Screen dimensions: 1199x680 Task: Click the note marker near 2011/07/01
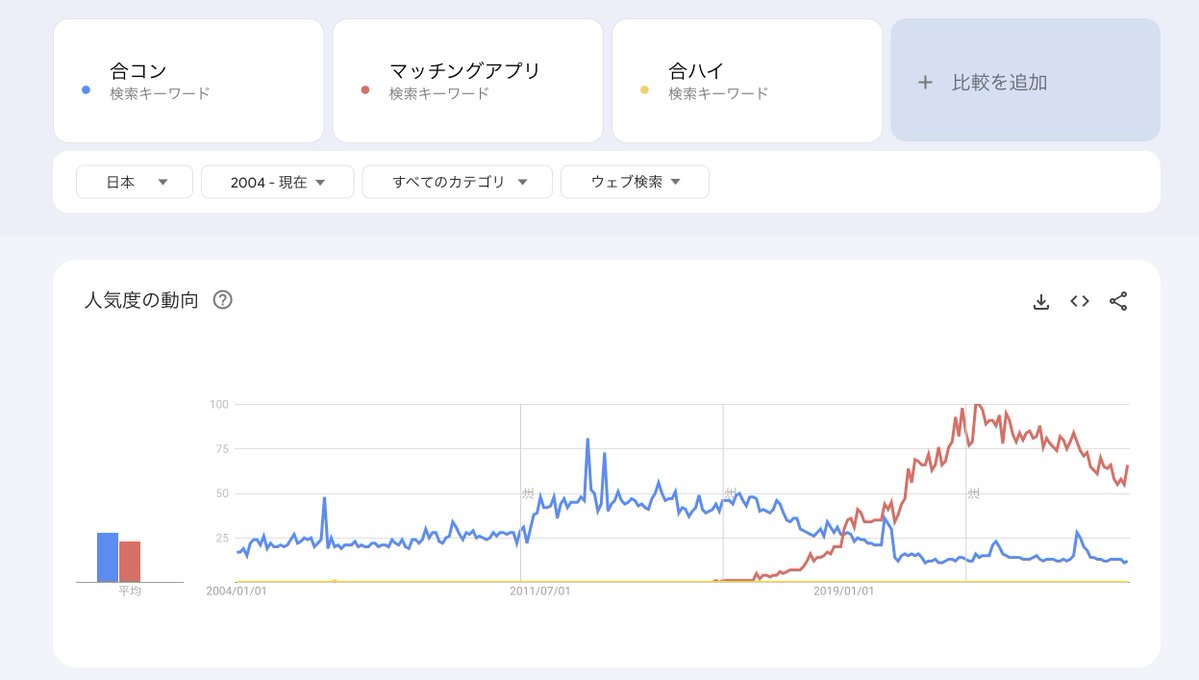pos(527,493)
